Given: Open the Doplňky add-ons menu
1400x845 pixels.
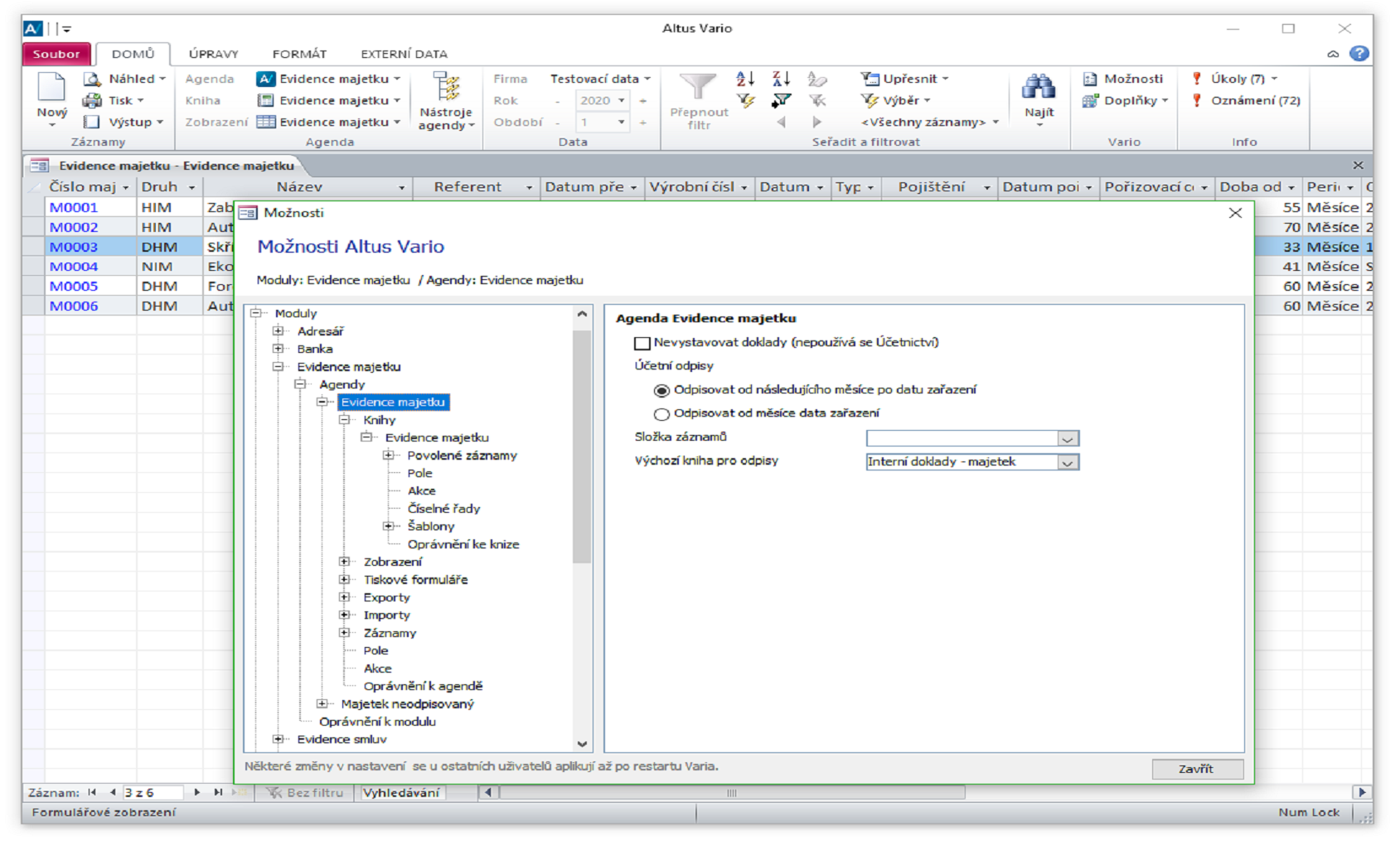Looking at the screenshot, I should (1126, 100).
